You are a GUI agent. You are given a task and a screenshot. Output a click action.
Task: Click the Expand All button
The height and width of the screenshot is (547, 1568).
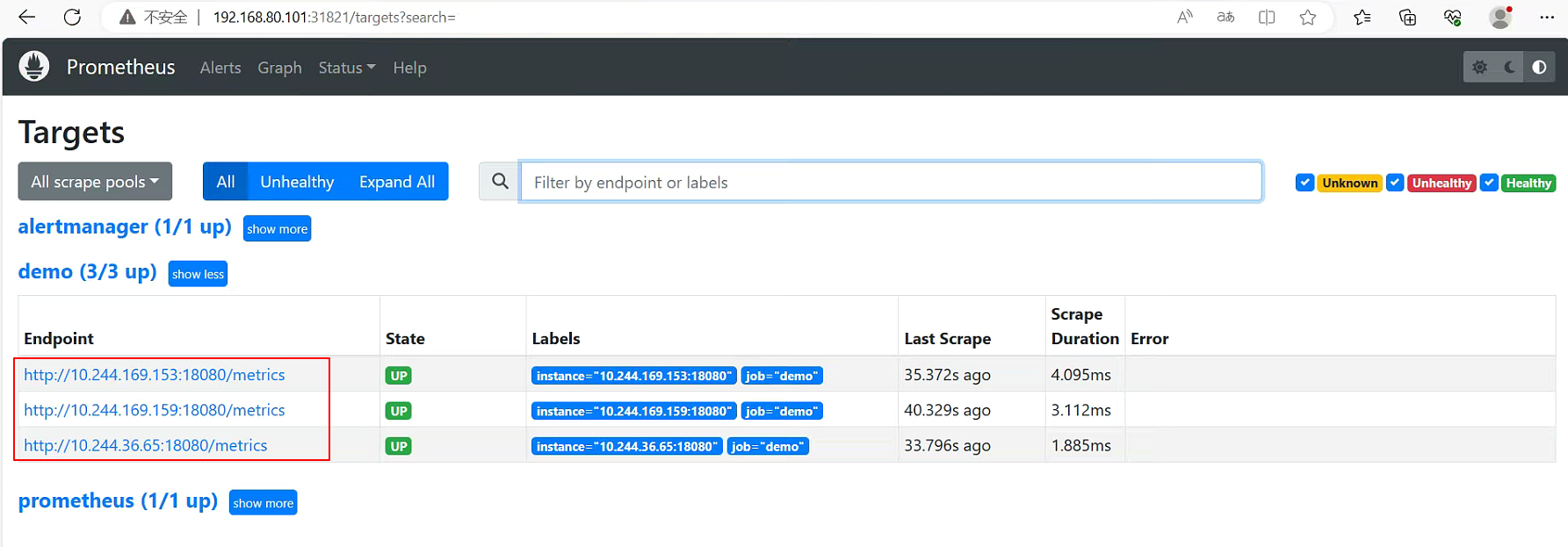397,181
